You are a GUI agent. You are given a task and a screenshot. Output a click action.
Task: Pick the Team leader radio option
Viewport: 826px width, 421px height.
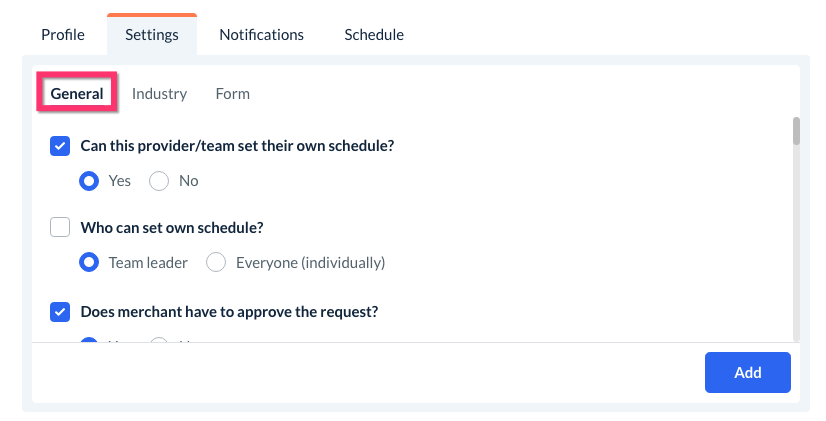89,263
